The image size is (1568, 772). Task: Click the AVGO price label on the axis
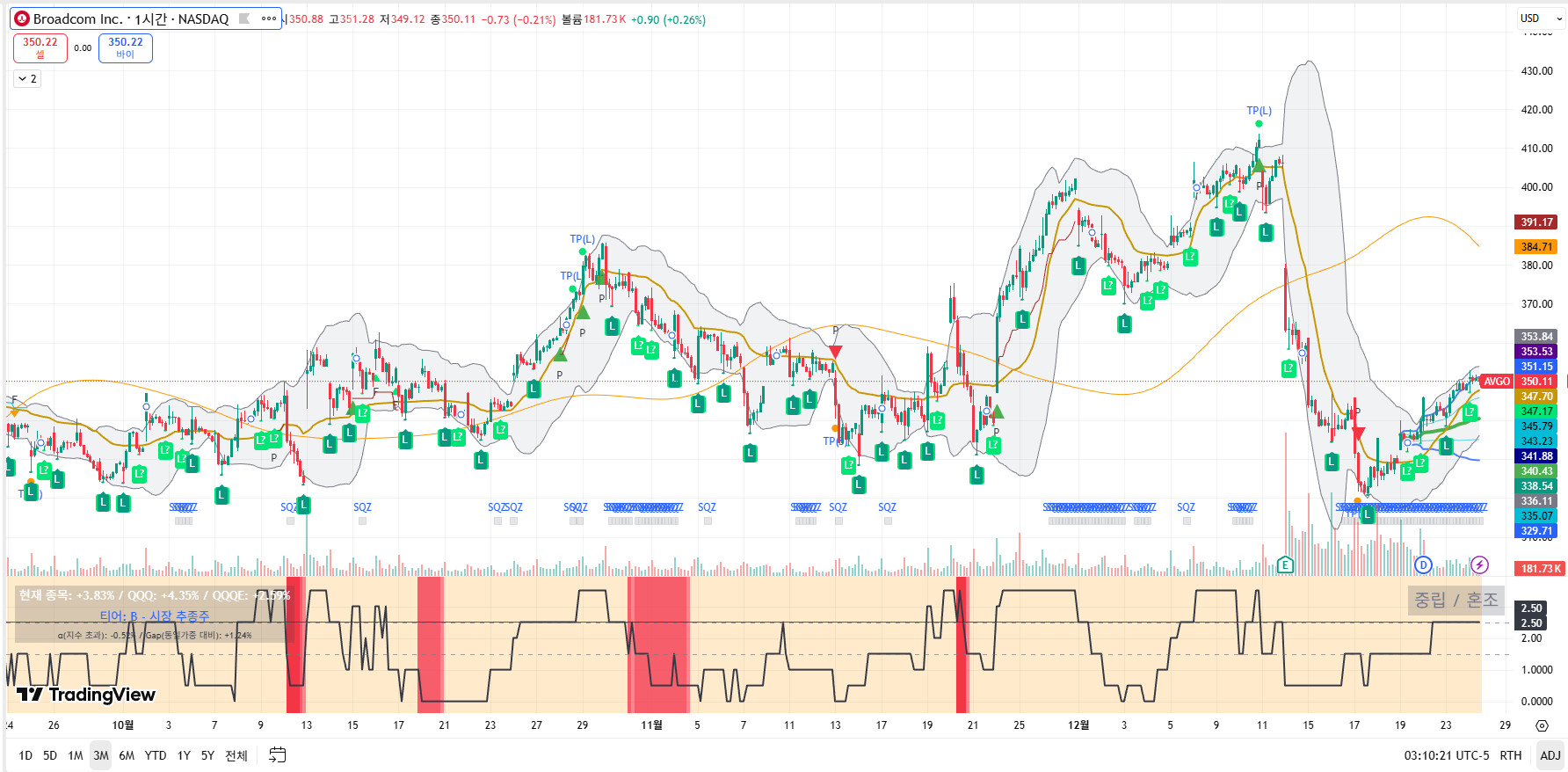(x=1497, y=382)
